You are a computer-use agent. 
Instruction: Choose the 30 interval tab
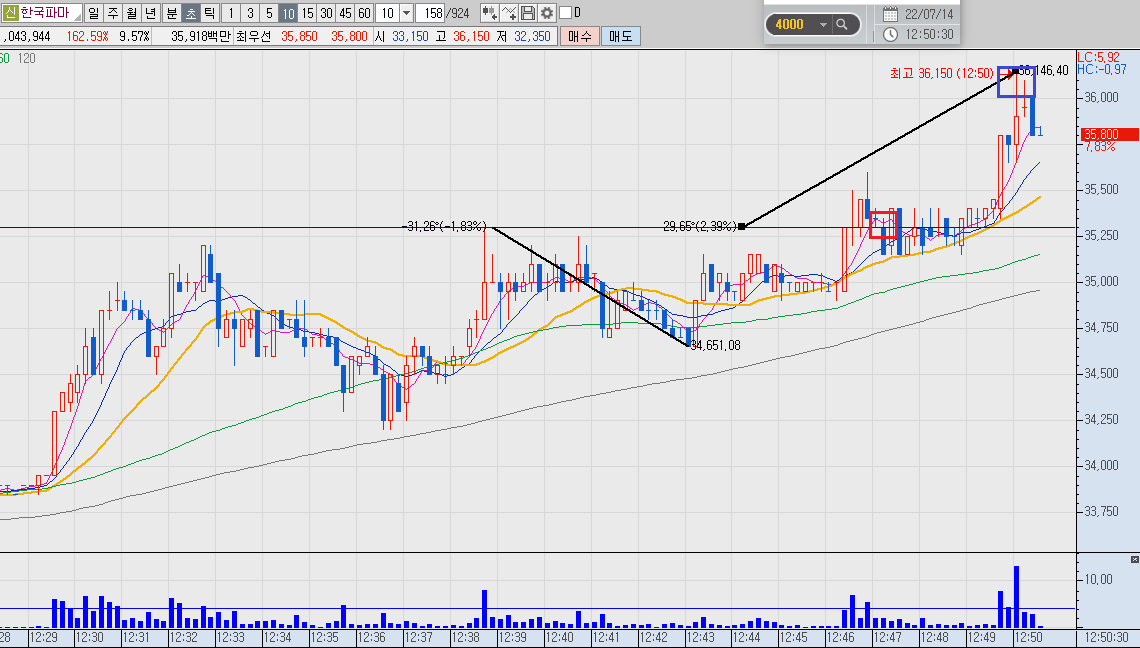coord(326,13)
